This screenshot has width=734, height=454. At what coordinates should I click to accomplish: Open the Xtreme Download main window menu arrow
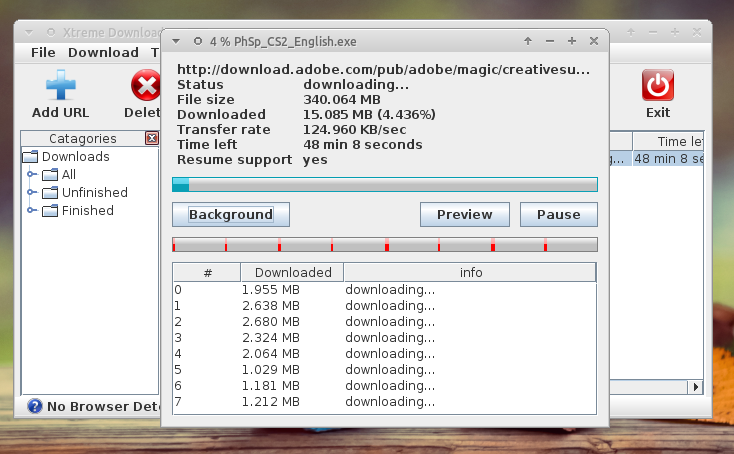pyautogui.click(x=29, y=33)
